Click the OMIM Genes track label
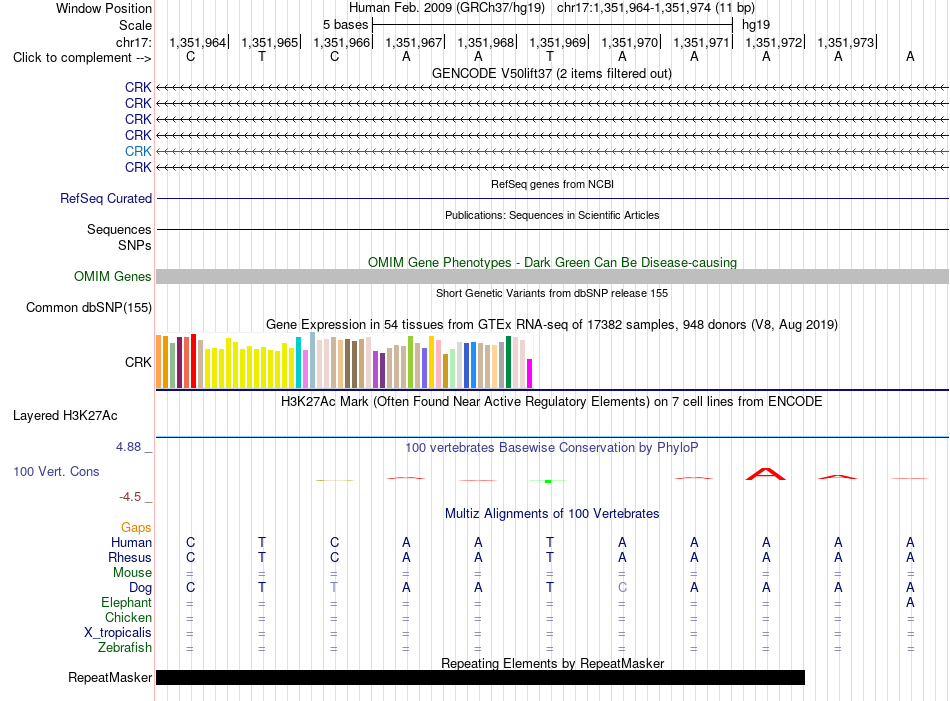 pos(113,276)
